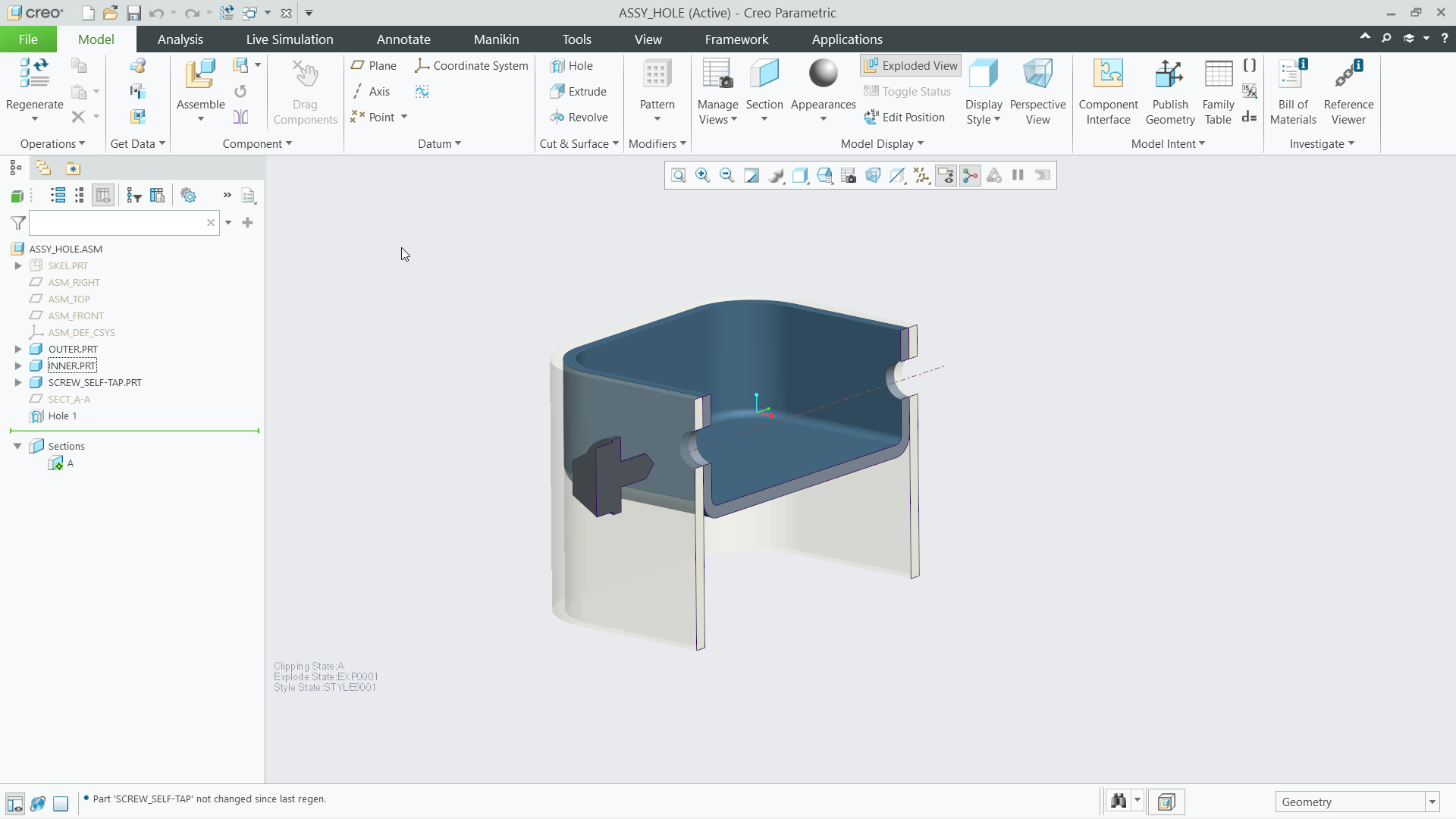Click the Zoom Out magnifier icon
This screenshot has height=819, width=1456.
[x=727, y=176]
